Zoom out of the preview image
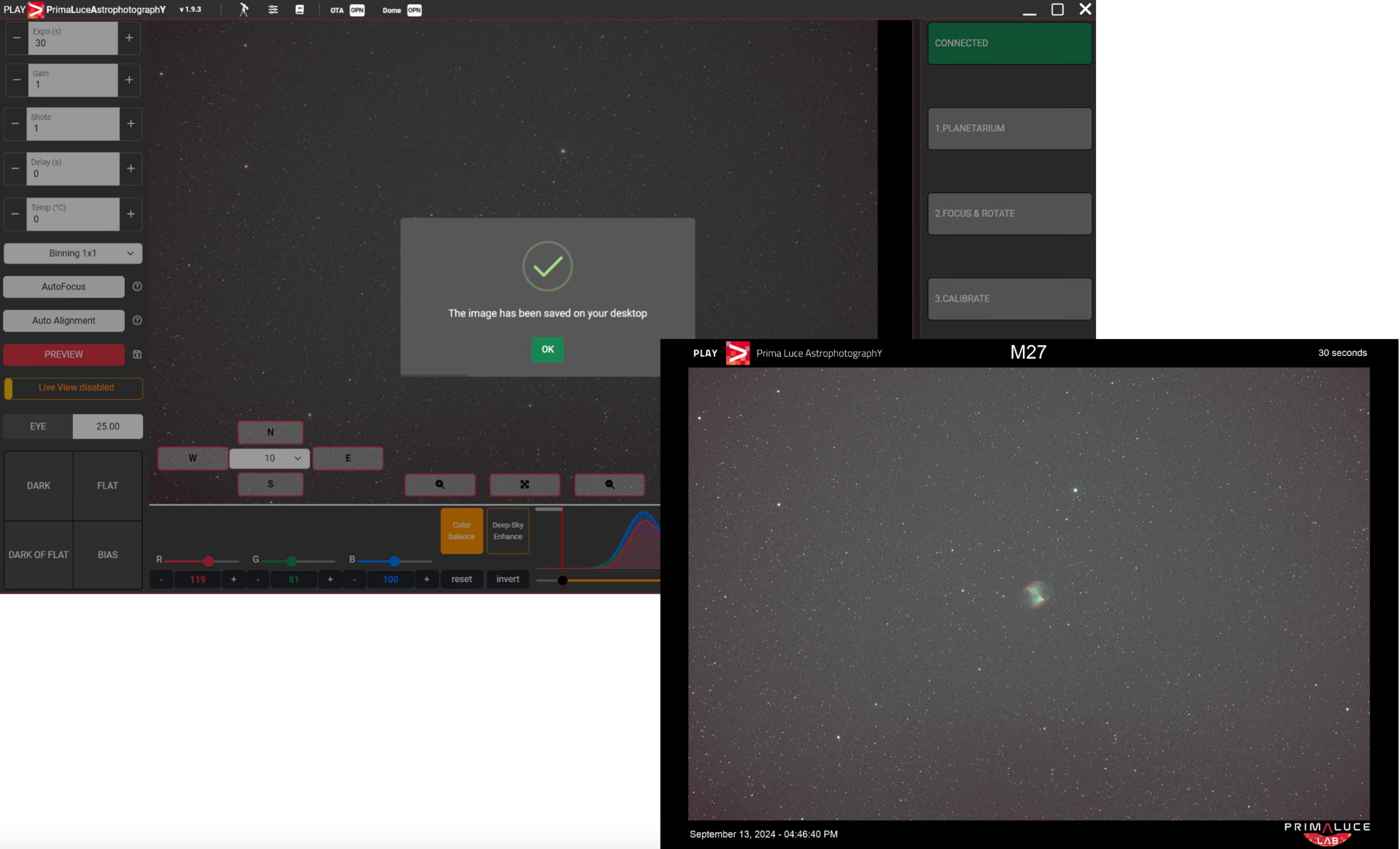 tap(610, 484)
